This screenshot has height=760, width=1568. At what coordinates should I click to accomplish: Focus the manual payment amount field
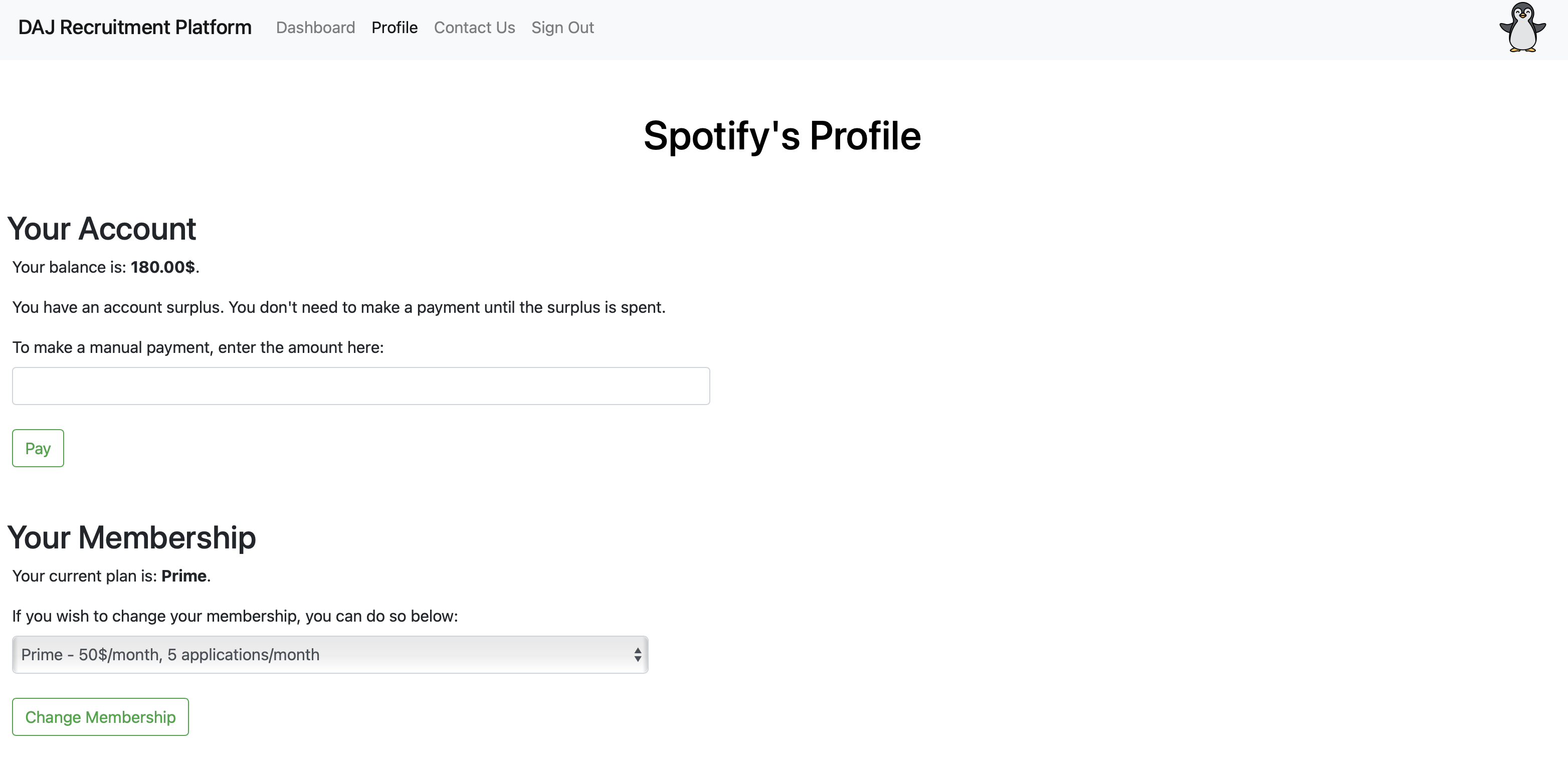tap(360, 386)
